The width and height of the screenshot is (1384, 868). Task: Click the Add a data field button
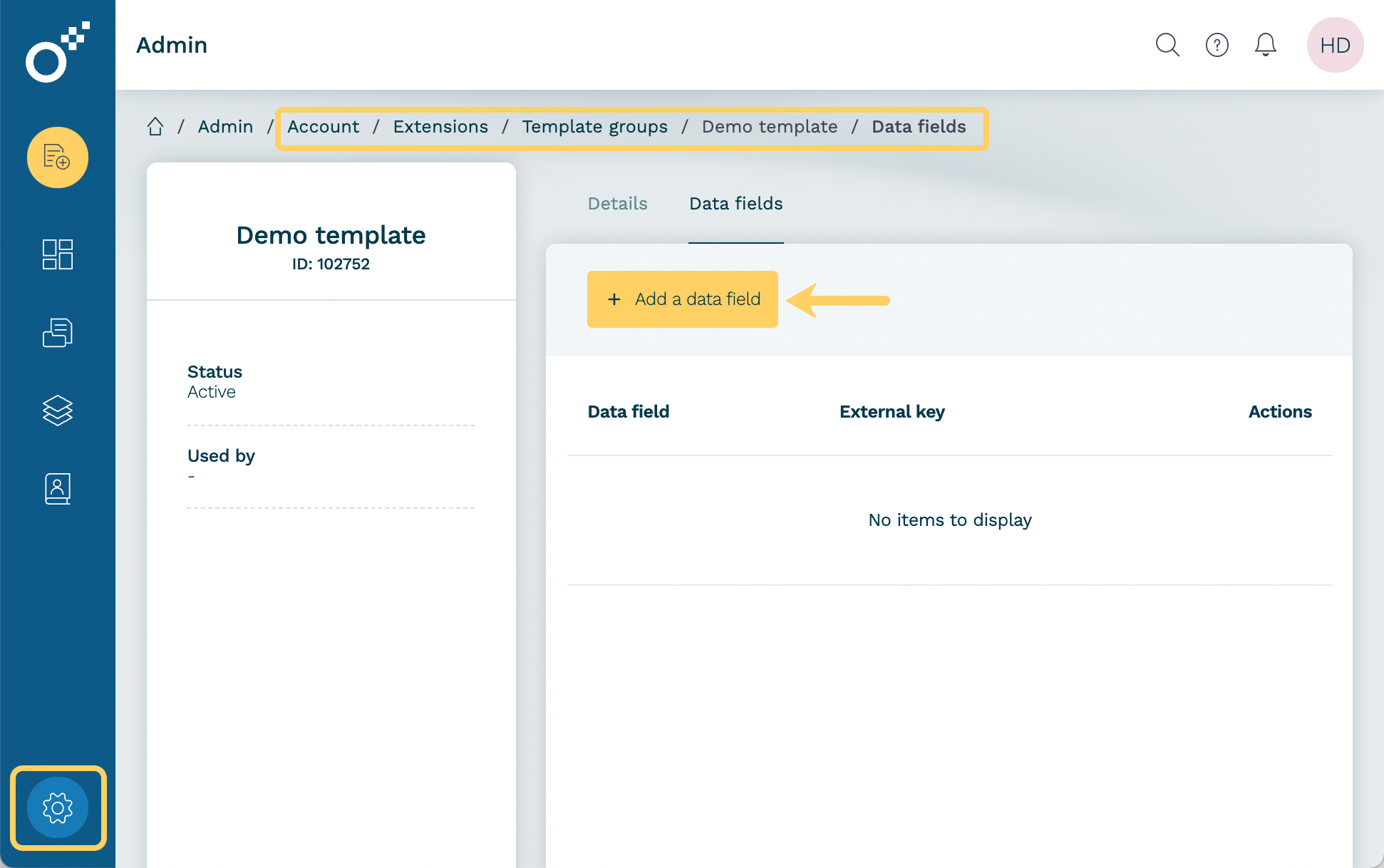682,299
